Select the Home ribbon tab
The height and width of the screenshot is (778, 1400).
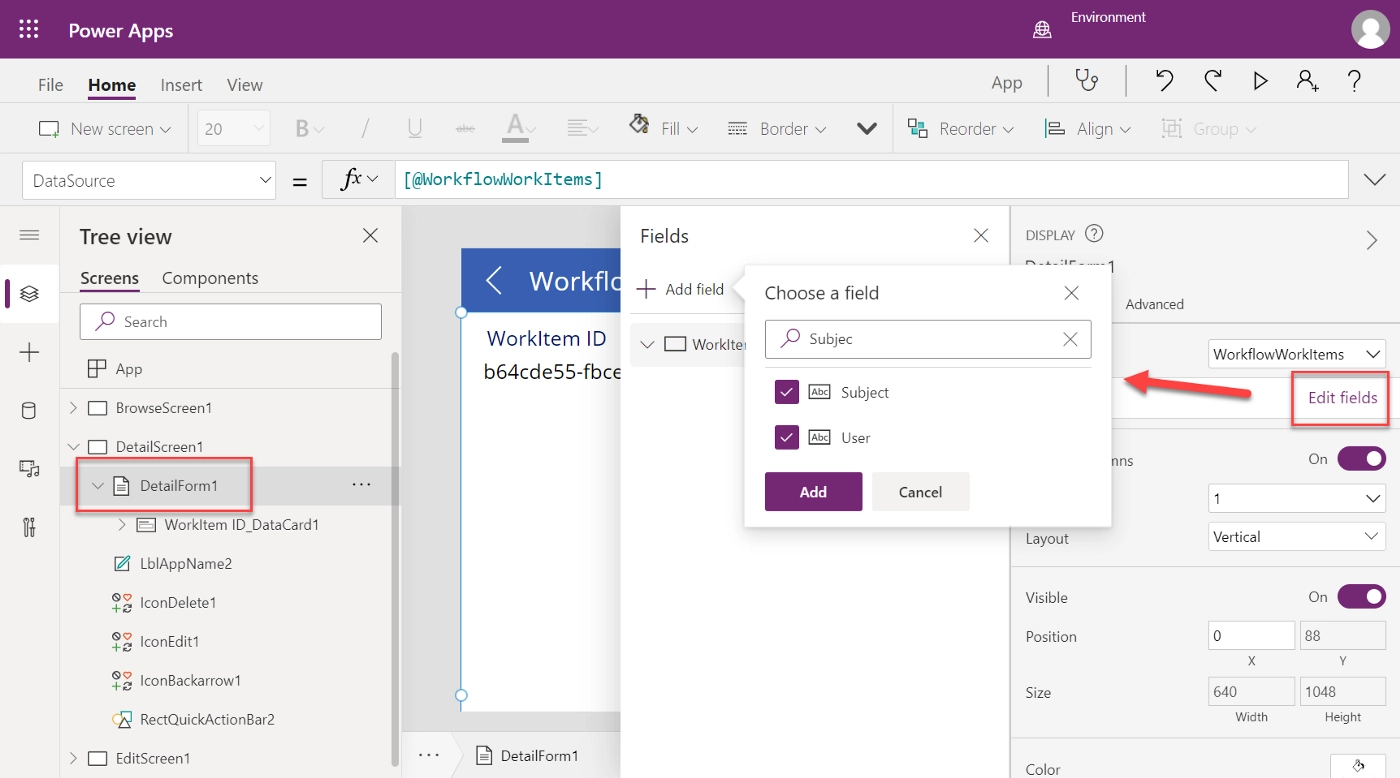112,85
